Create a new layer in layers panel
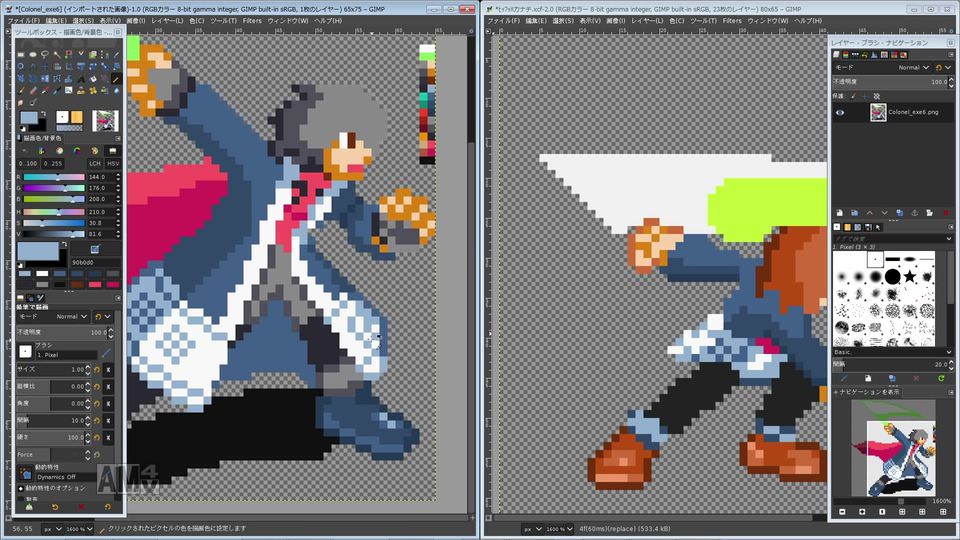Viewport: 960px width, 540px height. click(x=839, y=212)
